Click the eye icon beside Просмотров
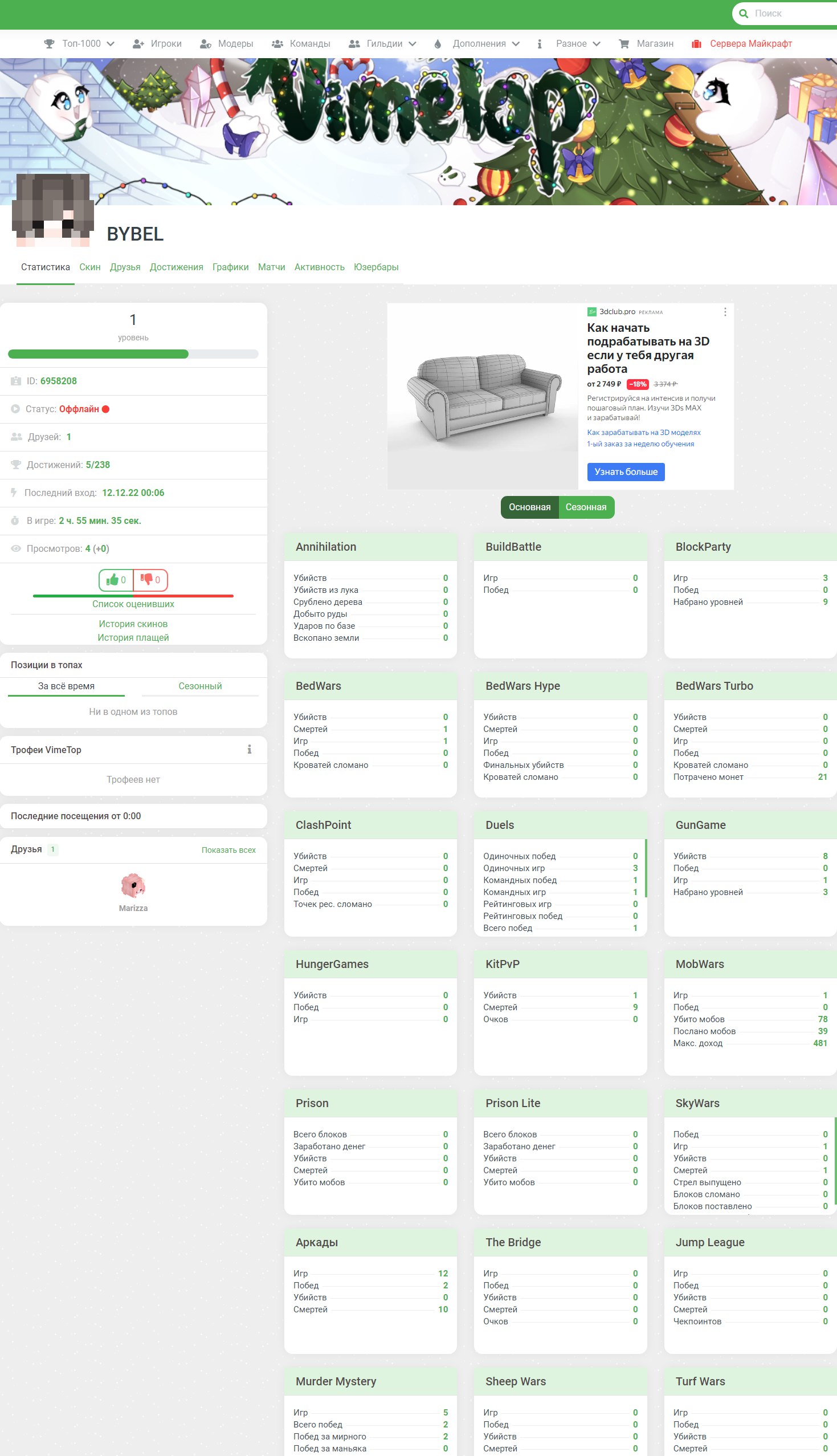The width and height of the screenshot is (837, 1456). 16,548
